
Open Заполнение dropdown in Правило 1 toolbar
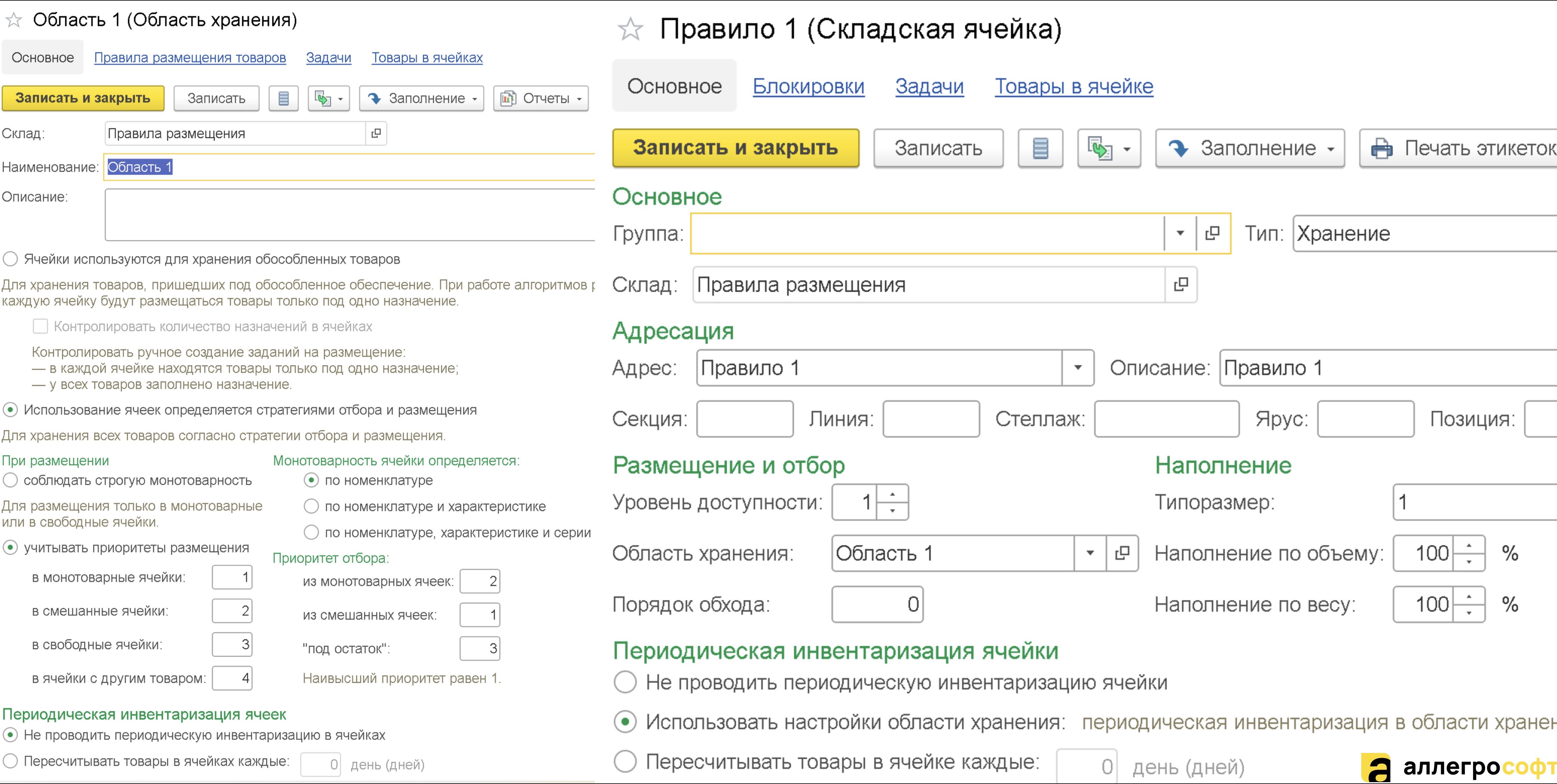click(x=1250, y=148)
